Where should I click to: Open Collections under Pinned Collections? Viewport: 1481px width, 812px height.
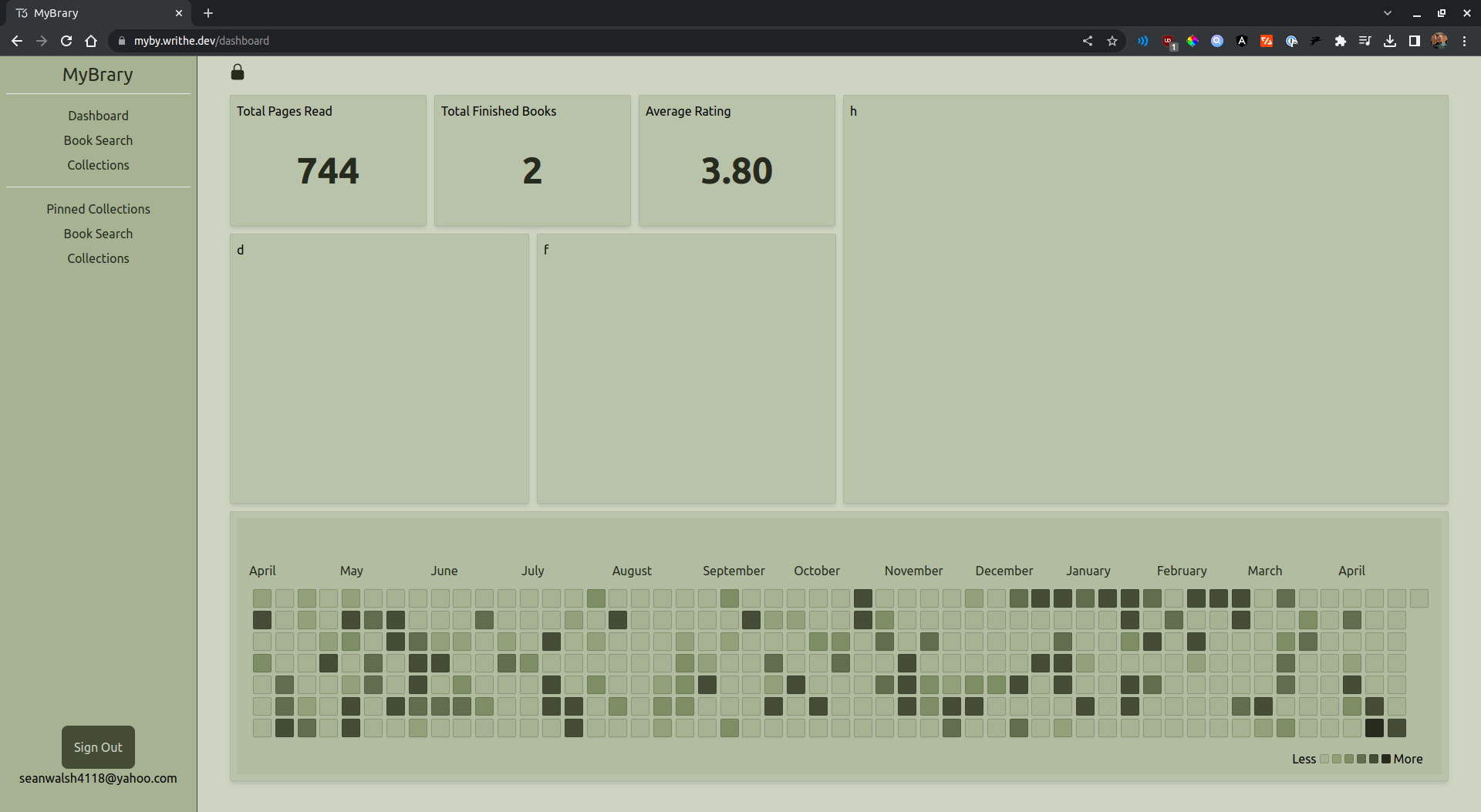(98, 258)
